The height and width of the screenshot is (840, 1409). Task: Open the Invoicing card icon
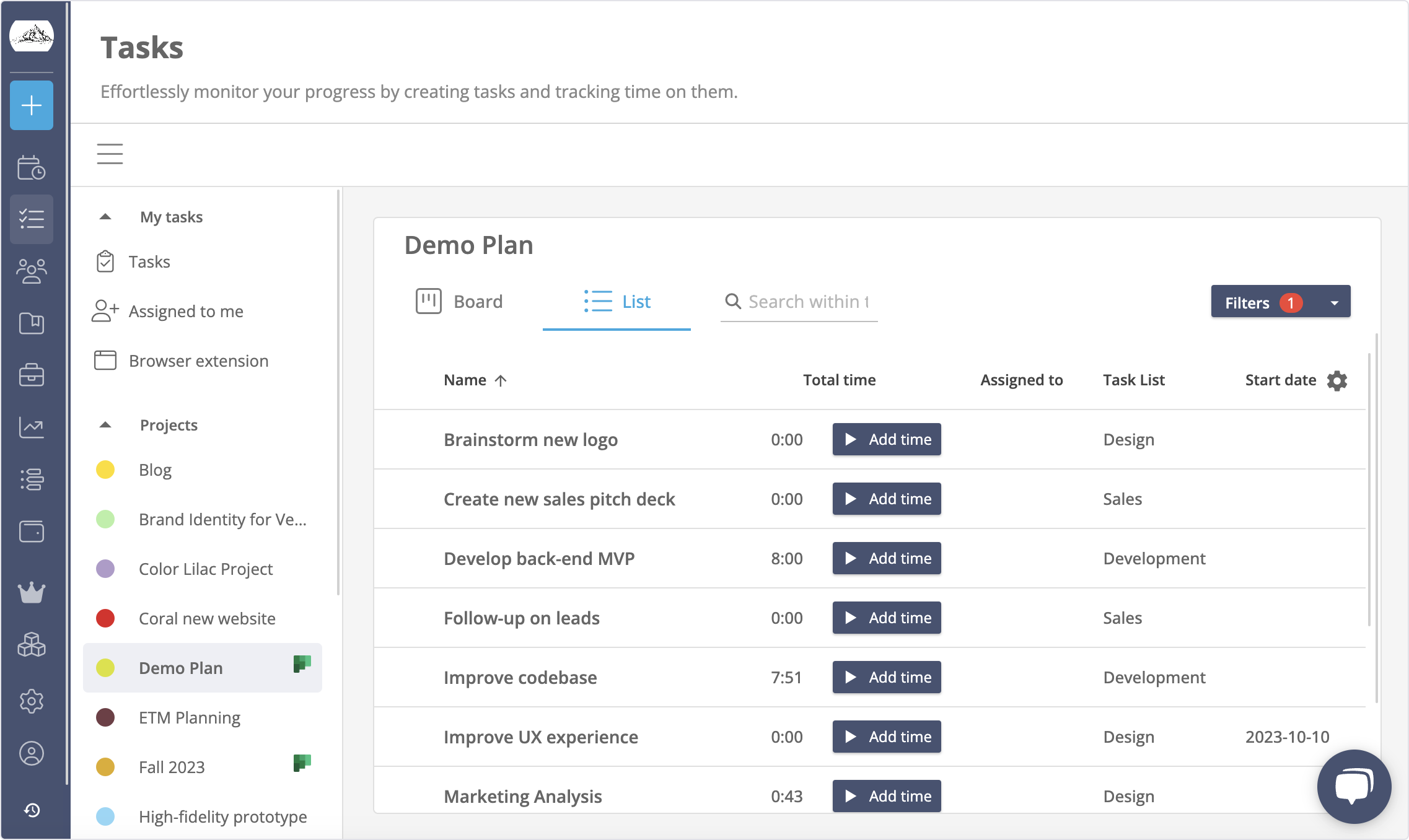32,532
